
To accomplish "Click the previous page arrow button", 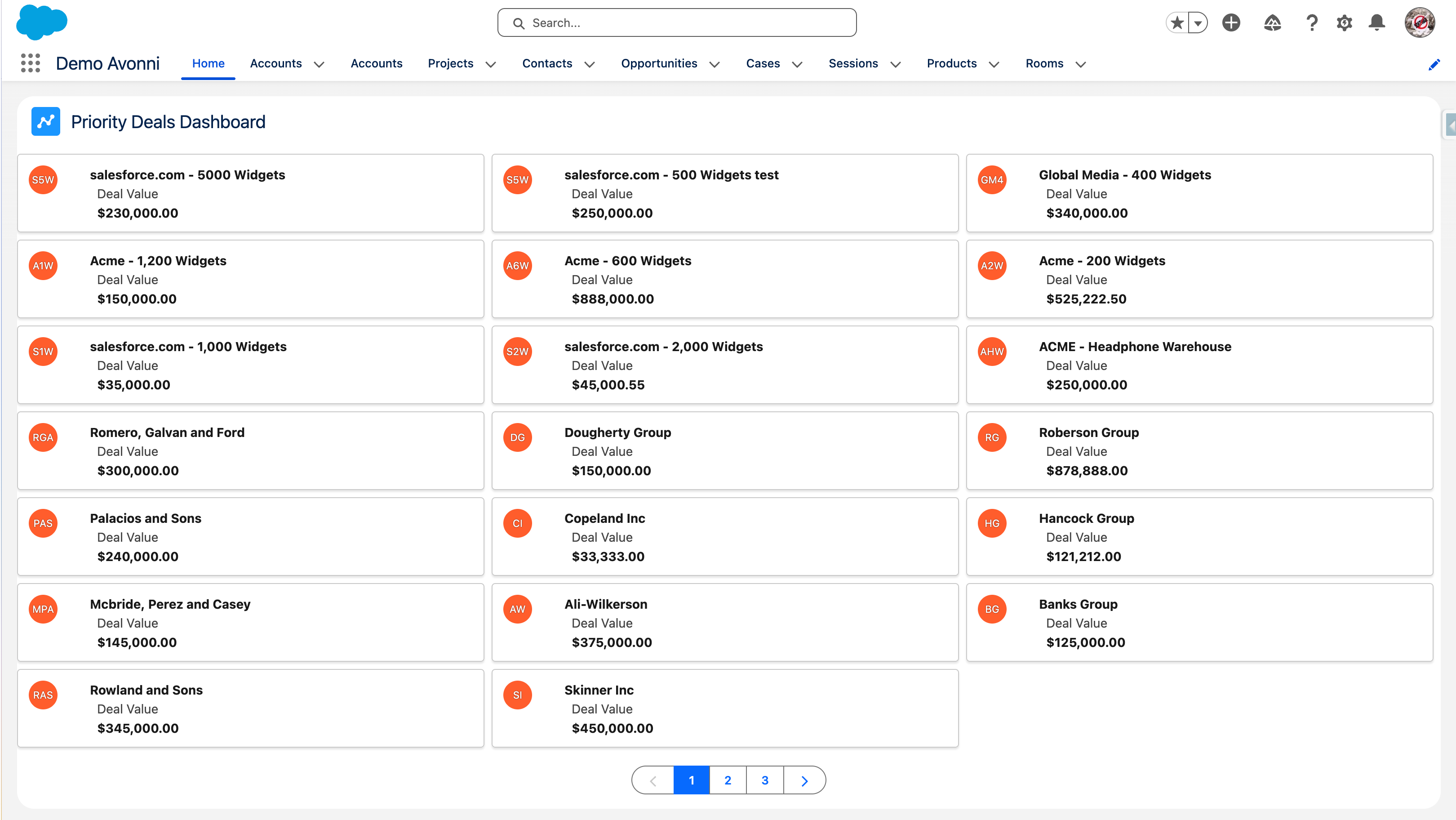I will [653, 780].
